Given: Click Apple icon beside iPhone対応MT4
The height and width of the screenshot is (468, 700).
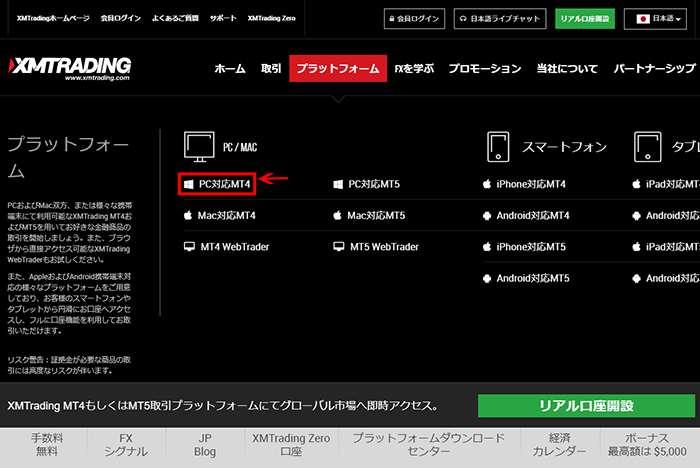Looking at the screenshot, I should [487, 184].
